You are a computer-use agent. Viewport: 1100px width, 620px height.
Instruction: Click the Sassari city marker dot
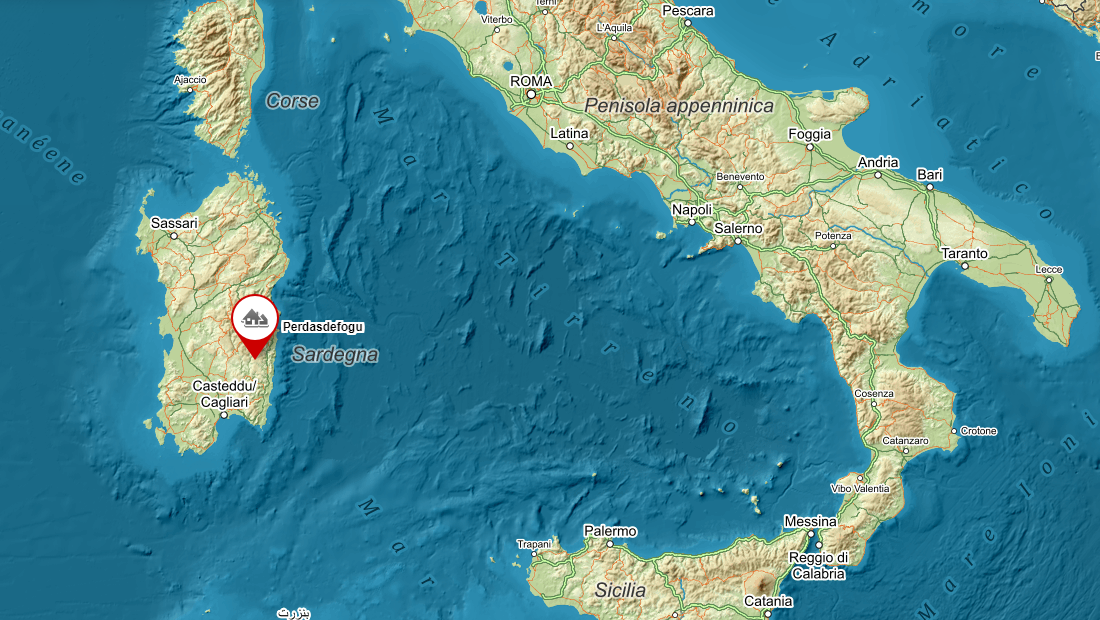tap(174, 236)
